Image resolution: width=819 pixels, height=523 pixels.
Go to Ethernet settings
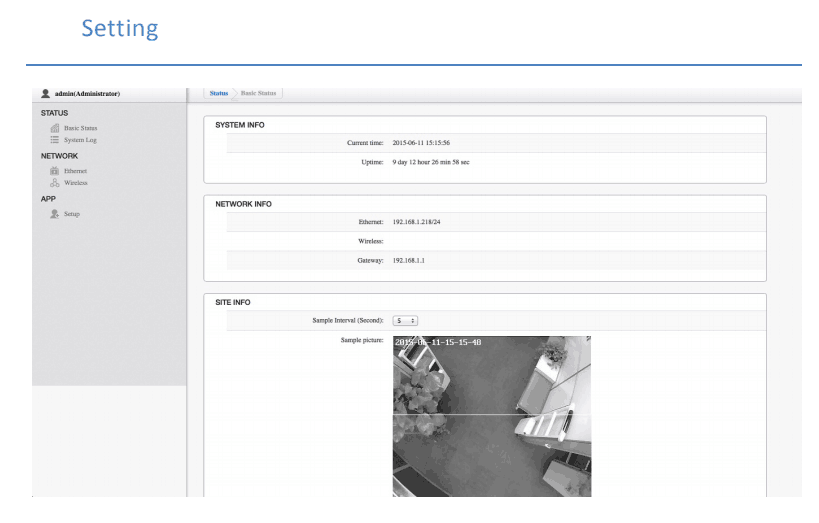pos(75,171)
